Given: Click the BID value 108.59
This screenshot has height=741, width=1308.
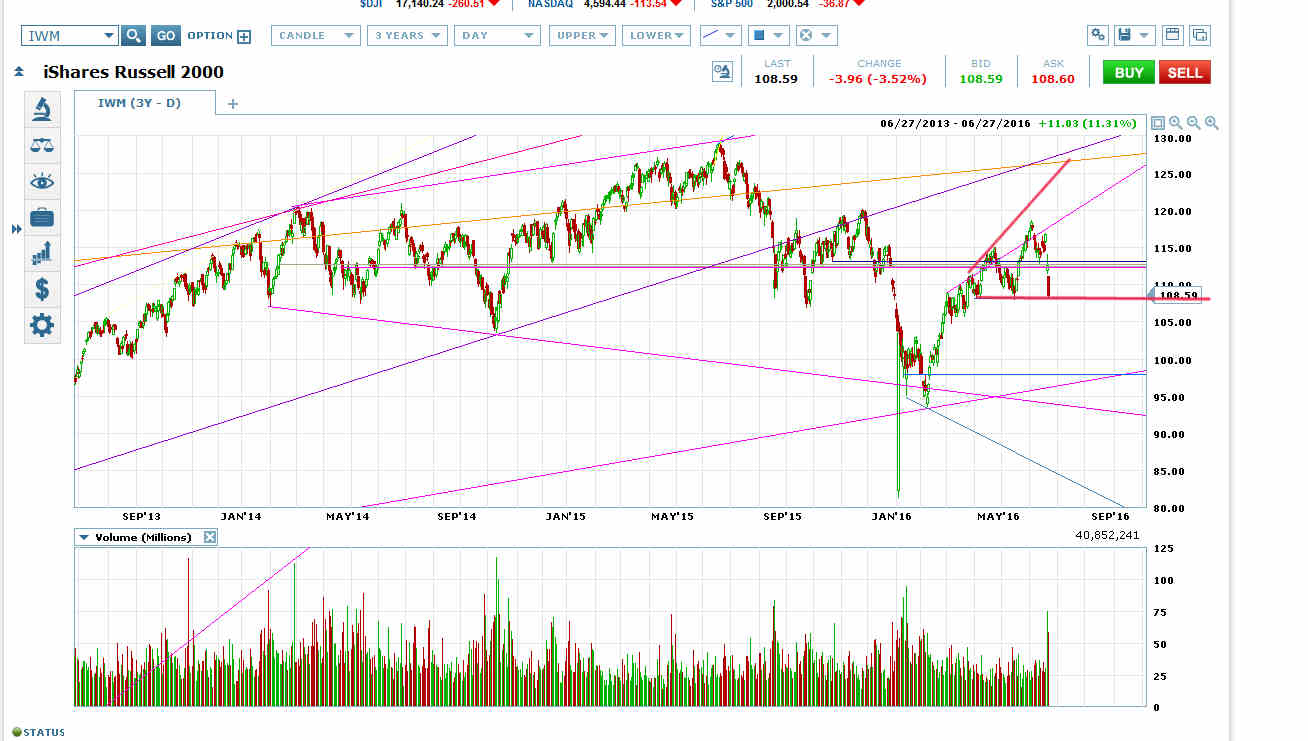Looking at the screenshot, I should click(x=979, y=78).
